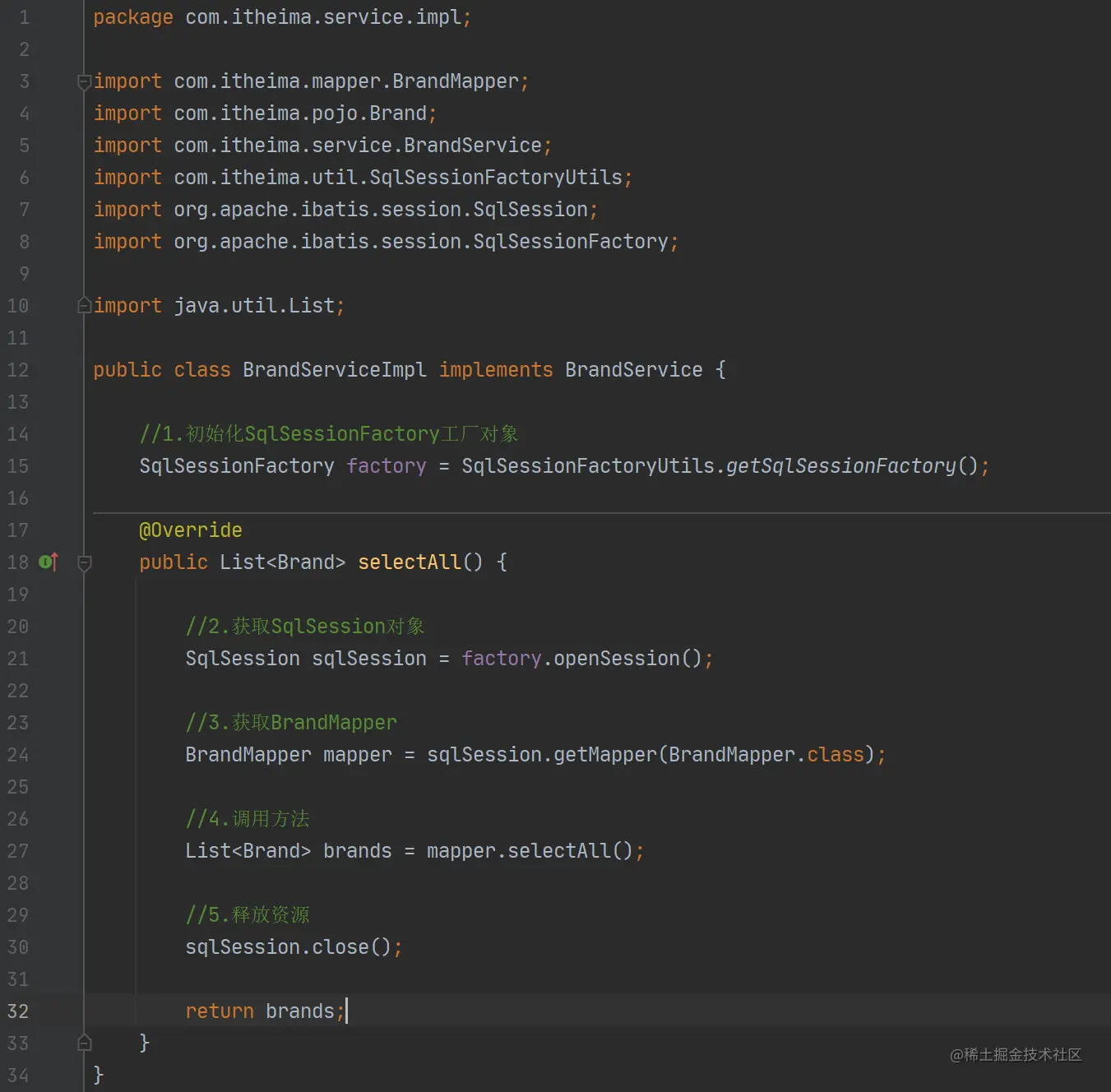Click the openSession method call
The height and width of the screenshot is (1092, 1111).
pos(617,659)
